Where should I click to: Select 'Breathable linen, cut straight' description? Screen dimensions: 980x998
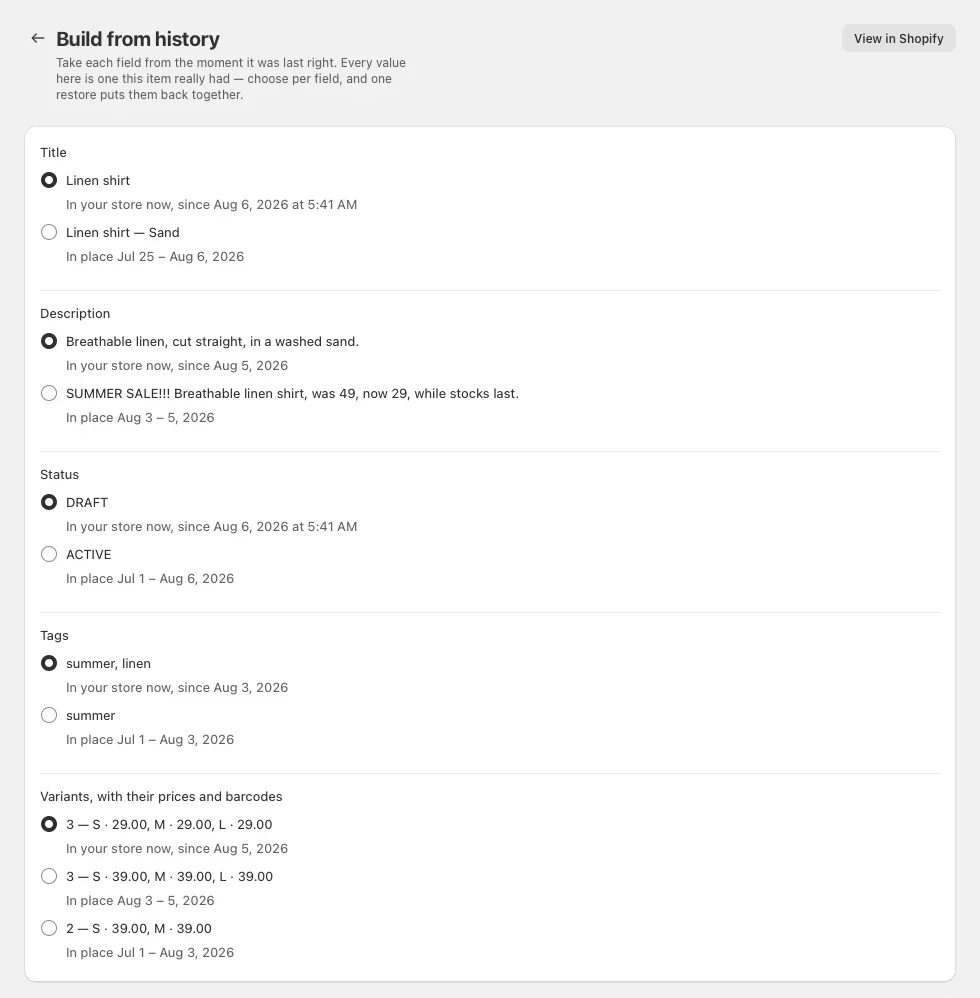click(x=49, y=341)
